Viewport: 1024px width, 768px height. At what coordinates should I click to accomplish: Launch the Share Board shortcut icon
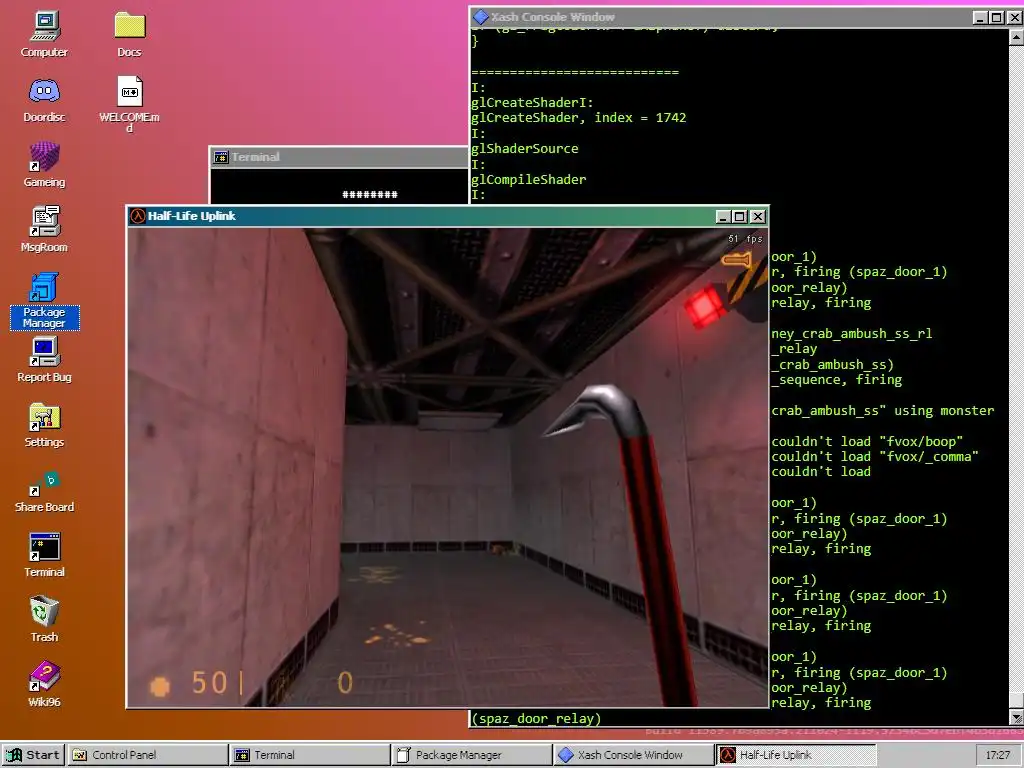tap(44, 490)
